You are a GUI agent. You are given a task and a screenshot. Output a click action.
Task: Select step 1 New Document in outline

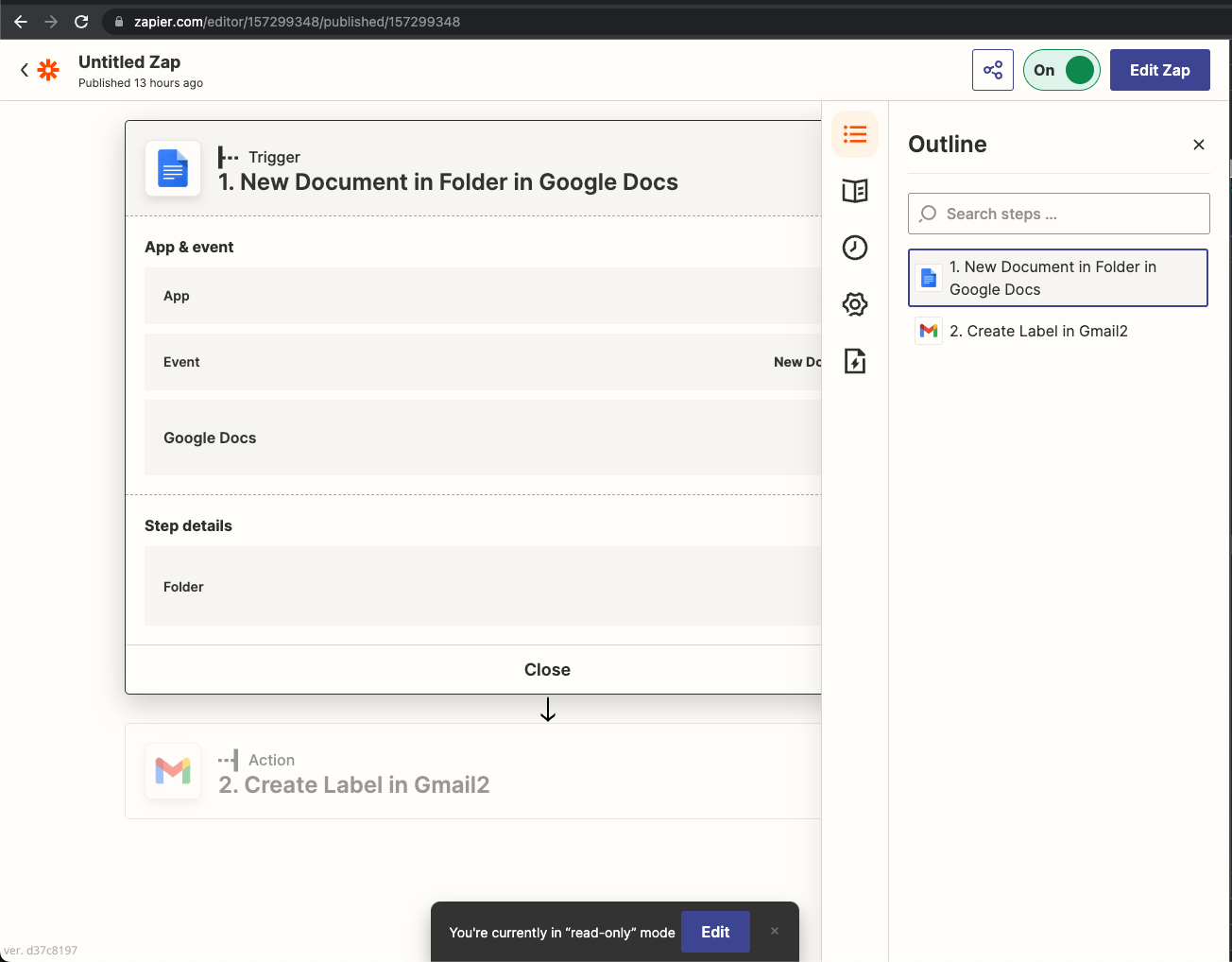pos(1058,278)
